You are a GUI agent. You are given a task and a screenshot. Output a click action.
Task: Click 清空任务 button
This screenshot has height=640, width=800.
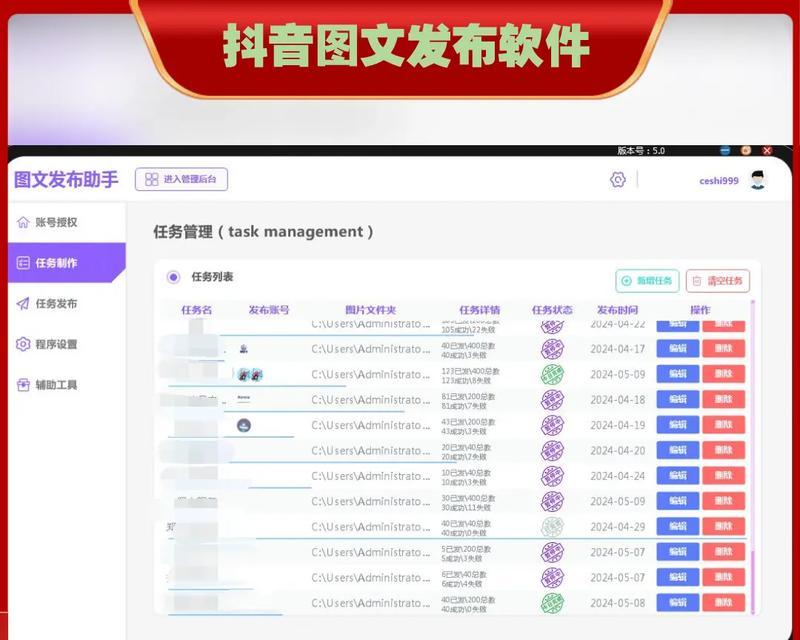[x=718, y=281]
